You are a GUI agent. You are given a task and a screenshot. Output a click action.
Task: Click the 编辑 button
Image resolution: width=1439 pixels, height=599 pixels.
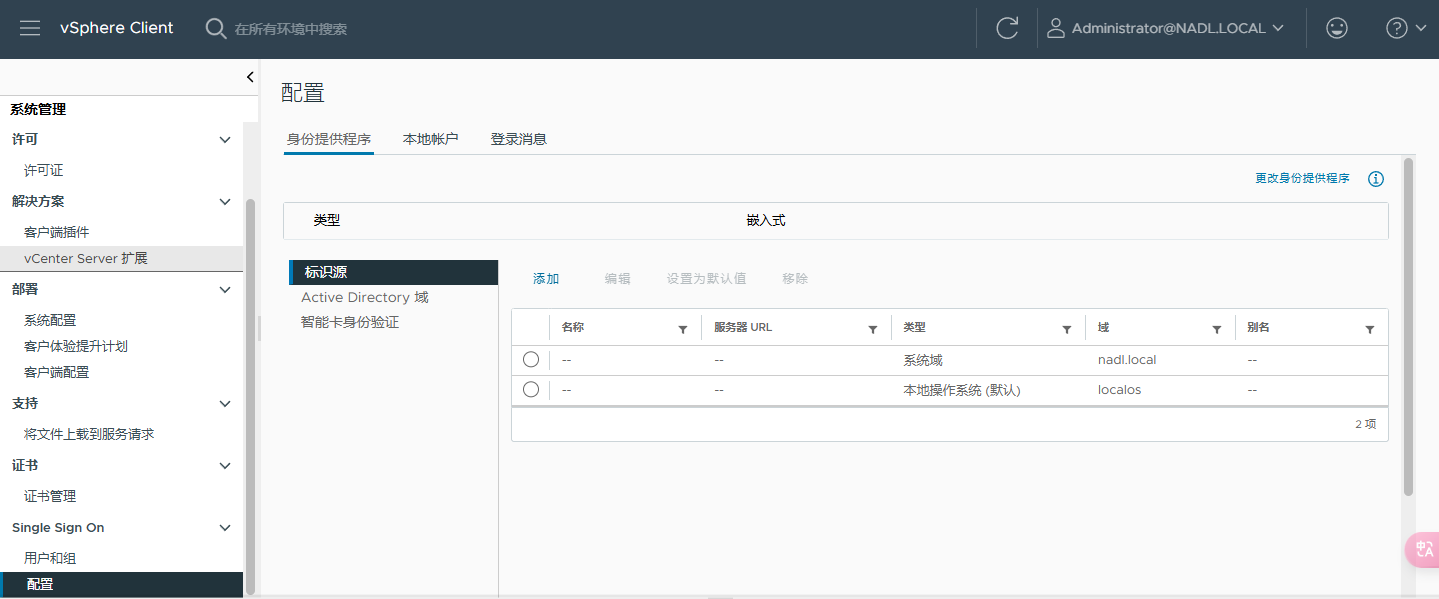point(618,279)
